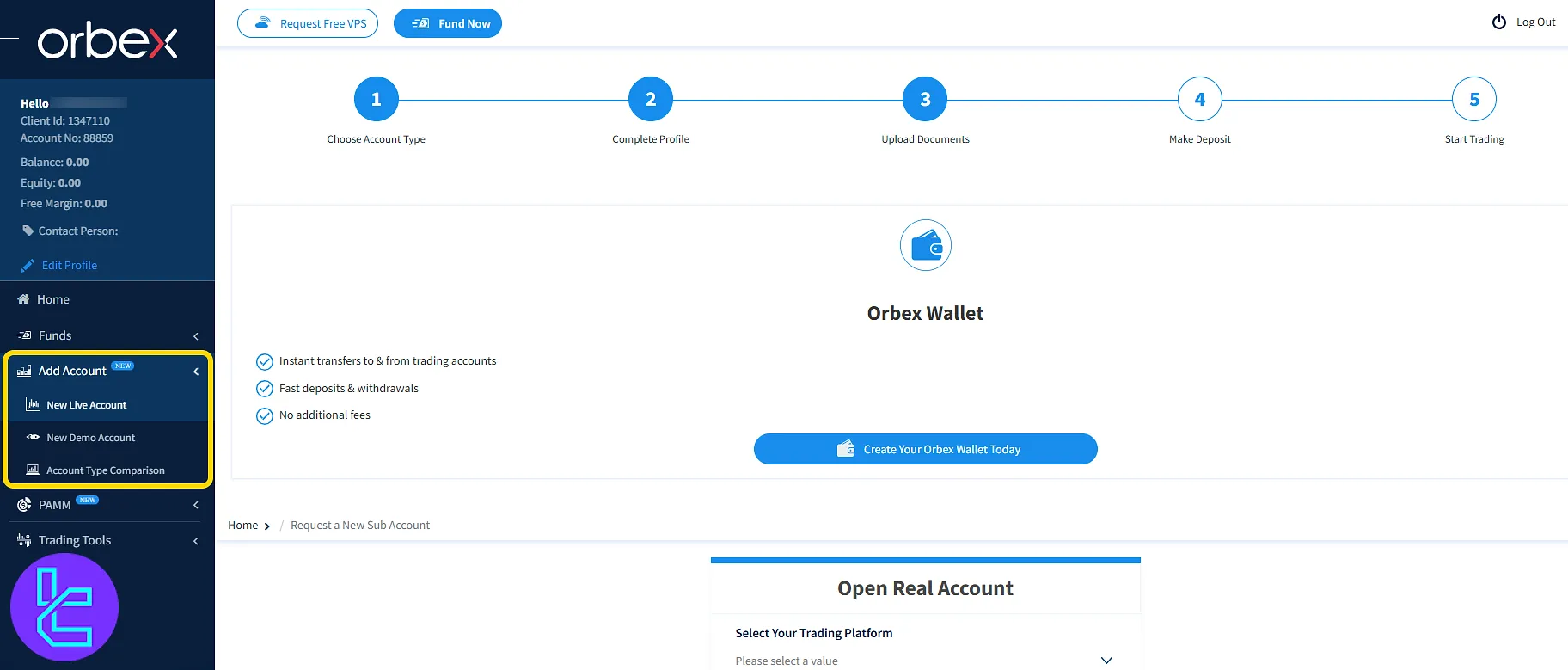Screen dimensions: 1568x670
Task: Click the tag icon next to Contact Person
Action: coord(28,231)
